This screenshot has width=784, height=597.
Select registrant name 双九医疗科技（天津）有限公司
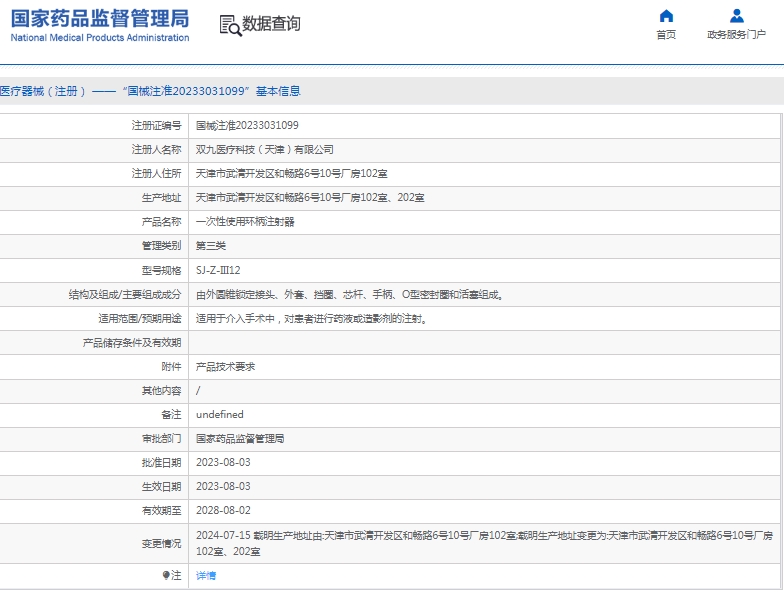[264, 150]
